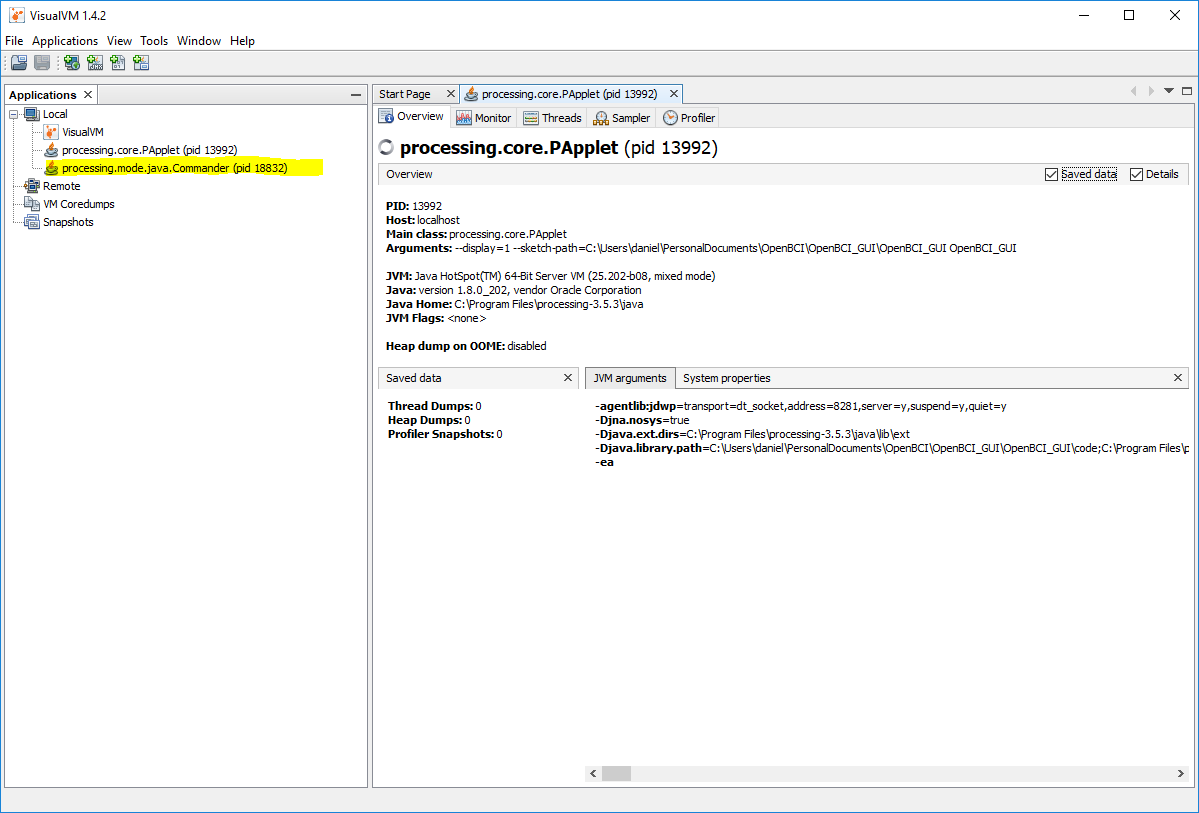Screen dimensions: 1199x813
Task: Click the Add Application Snapshot toolbar icon
Action: click(141, 63)
